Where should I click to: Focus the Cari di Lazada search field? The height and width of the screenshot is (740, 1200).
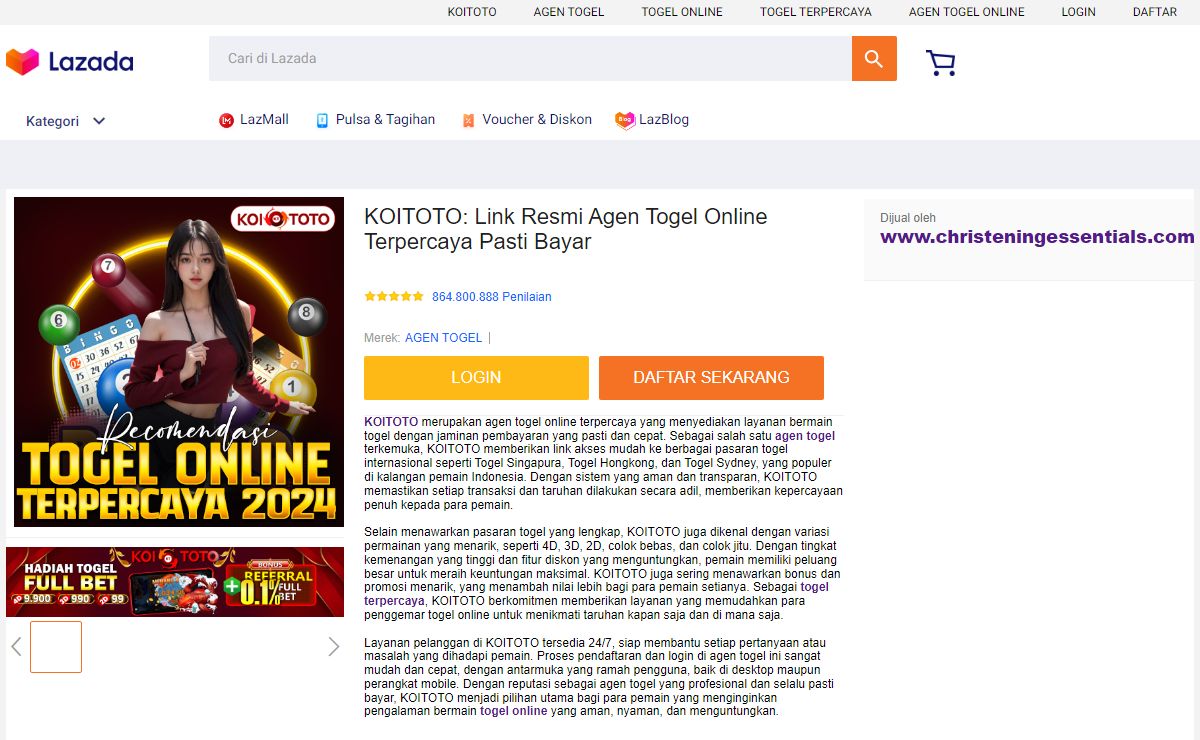click(x=530, y=59)
